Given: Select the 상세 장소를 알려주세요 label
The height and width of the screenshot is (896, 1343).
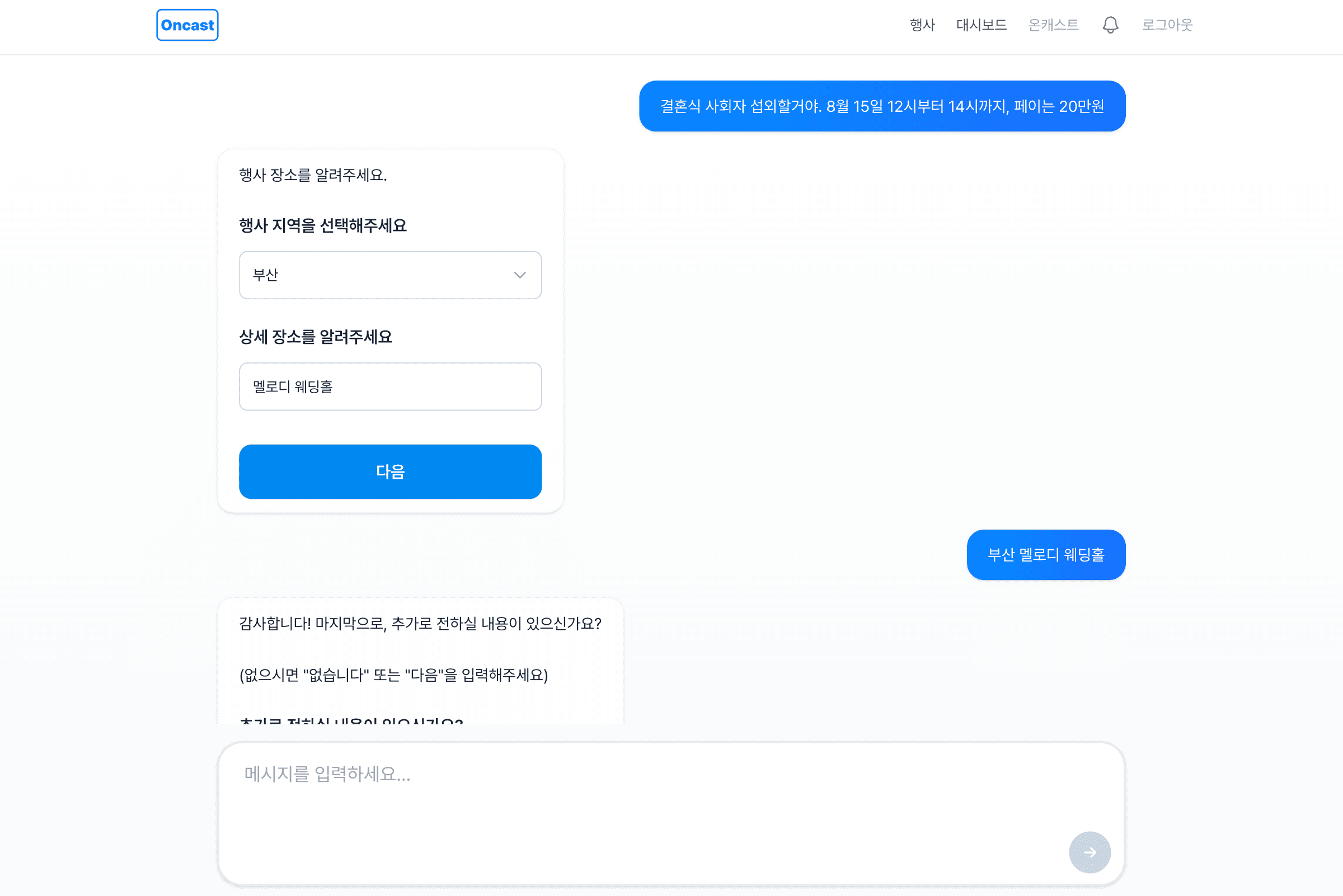Looking at the screenshot, I should [316, 337].
